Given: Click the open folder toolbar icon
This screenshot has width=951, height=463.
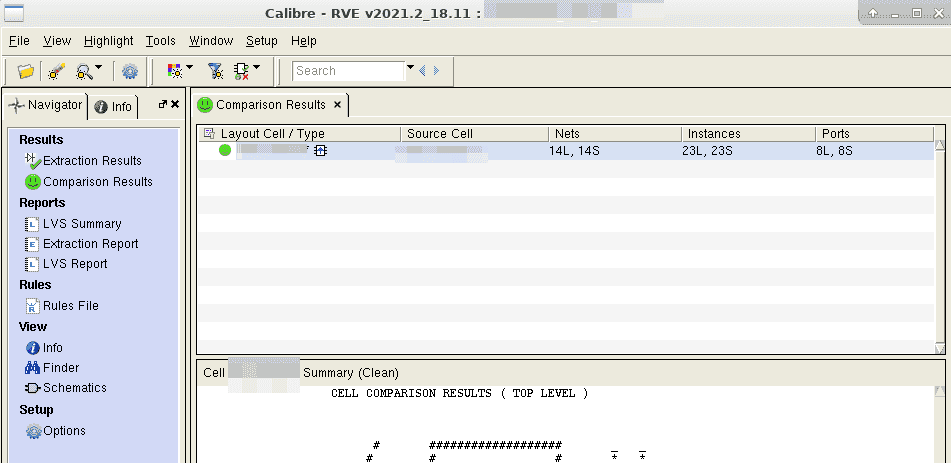Looking at the screenshot, I should [26, 71].
